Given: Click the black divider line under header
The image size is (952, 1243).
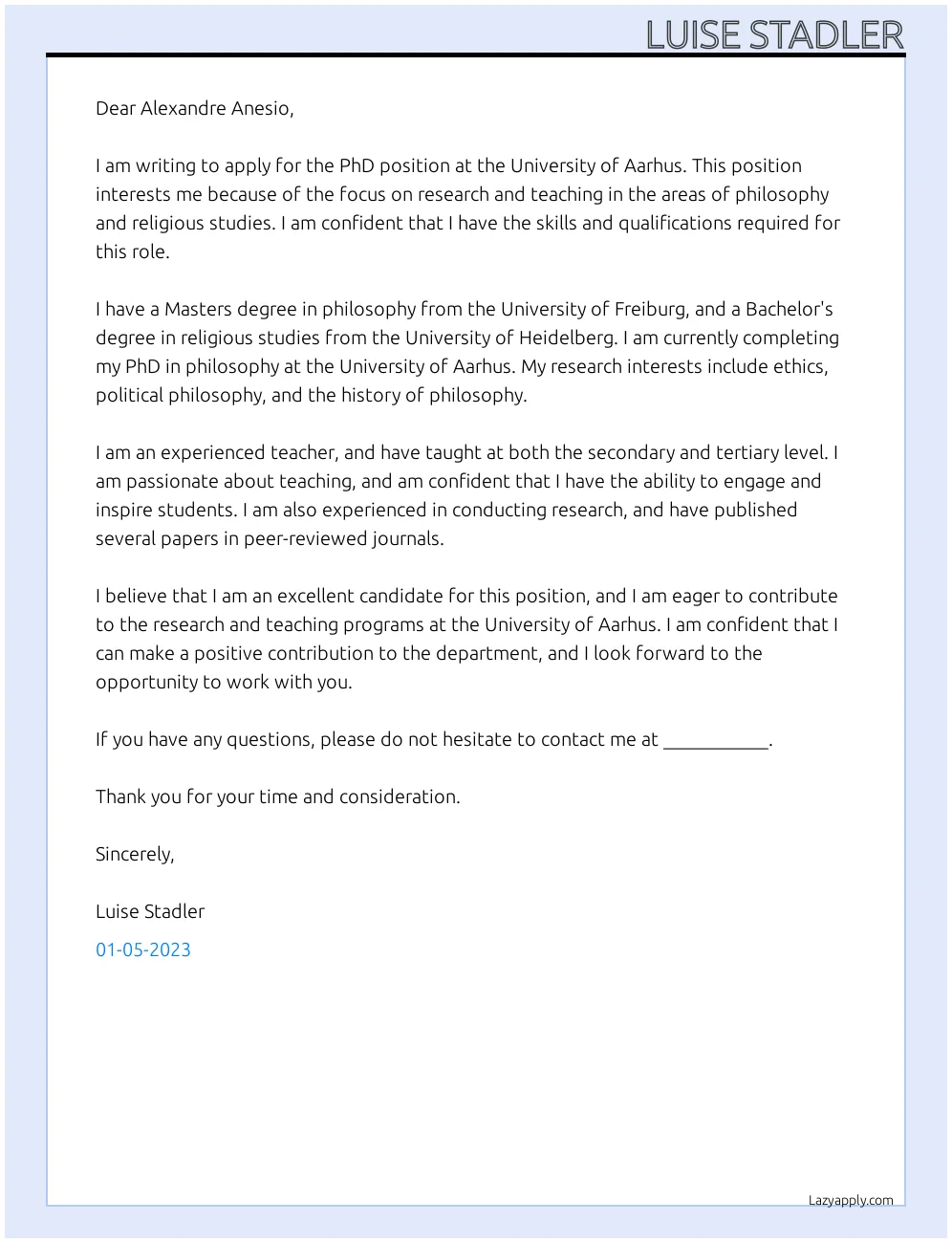Looking at the screenshot, I should tap(475, 55).
